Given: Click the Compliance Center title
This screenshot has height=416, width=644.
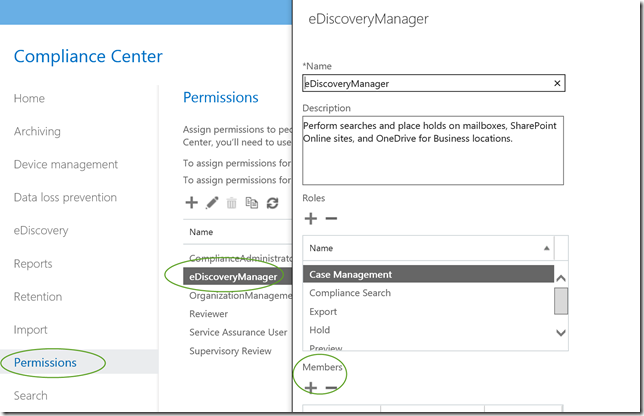Looking at the screenshot, I should pyautogui.click(x=88, y=56).
